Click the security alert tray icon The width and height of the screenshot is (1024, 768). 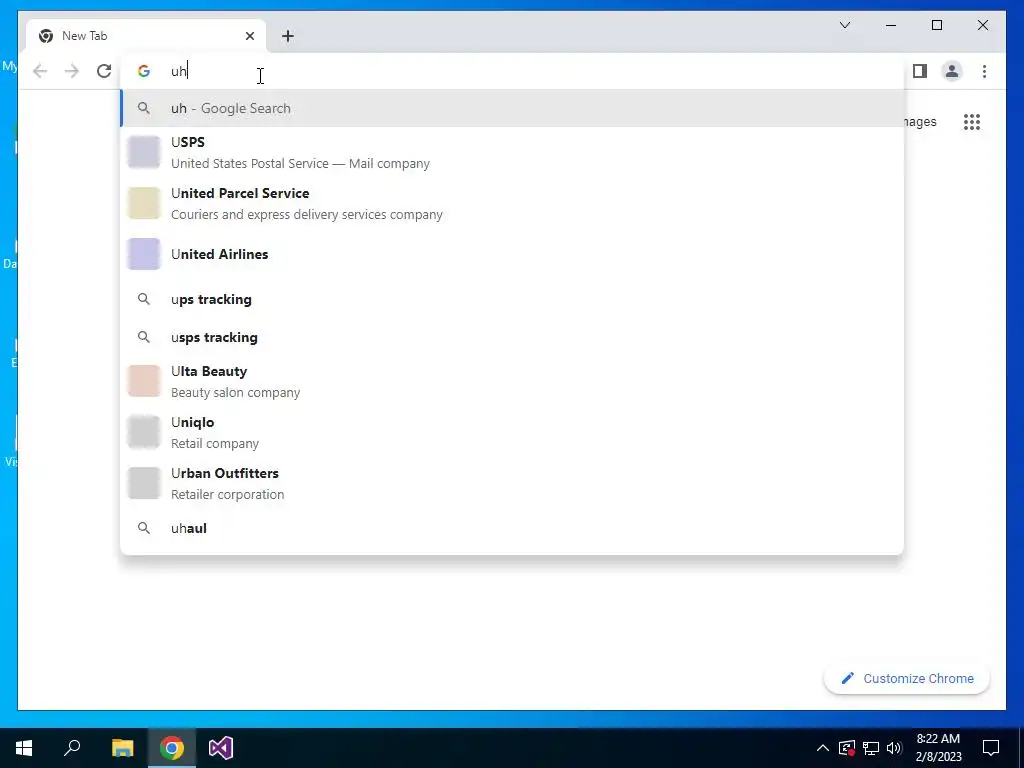click(847, 748)
